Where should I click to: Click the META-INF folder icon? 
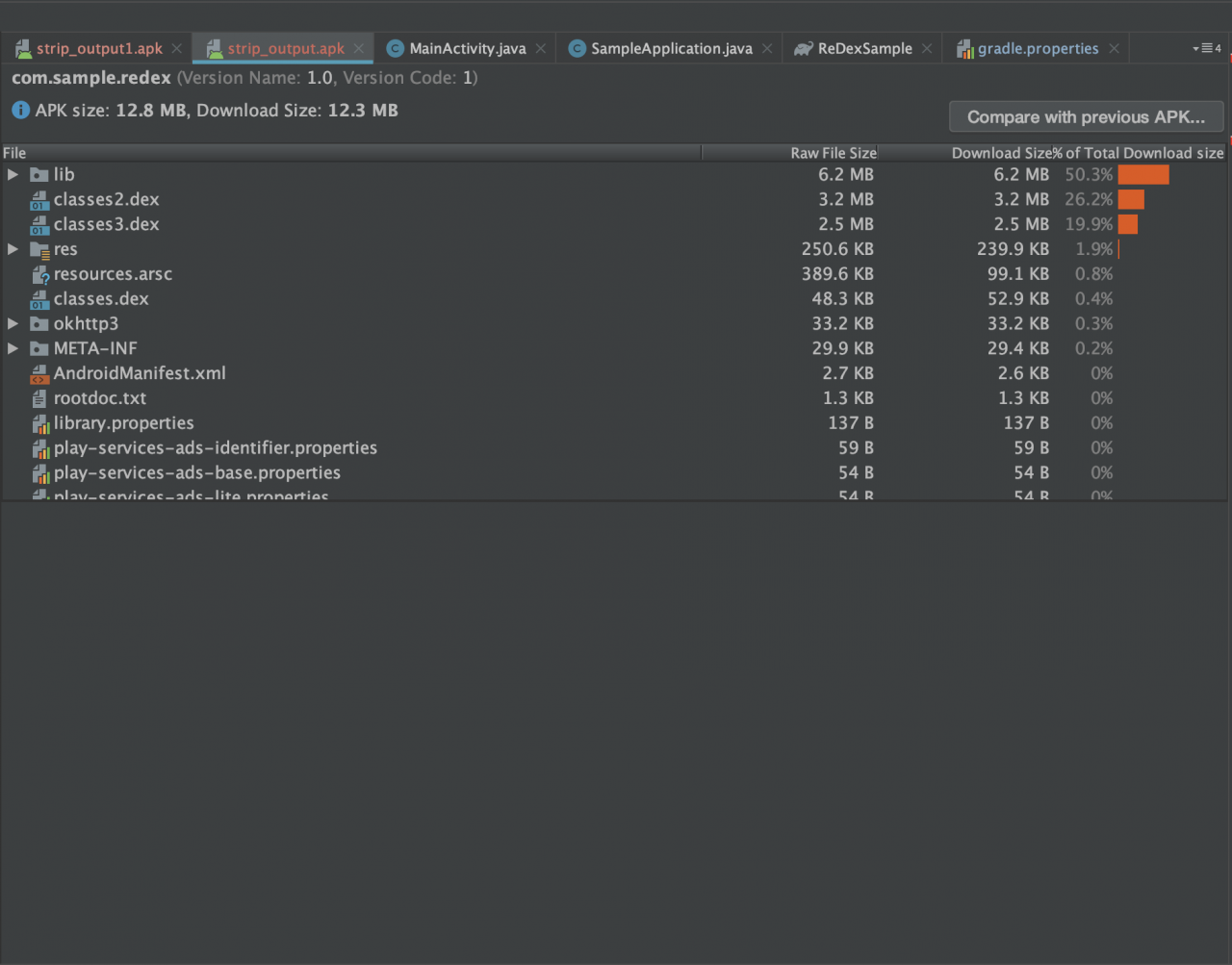pyautogui.click(x=39, y=349)
